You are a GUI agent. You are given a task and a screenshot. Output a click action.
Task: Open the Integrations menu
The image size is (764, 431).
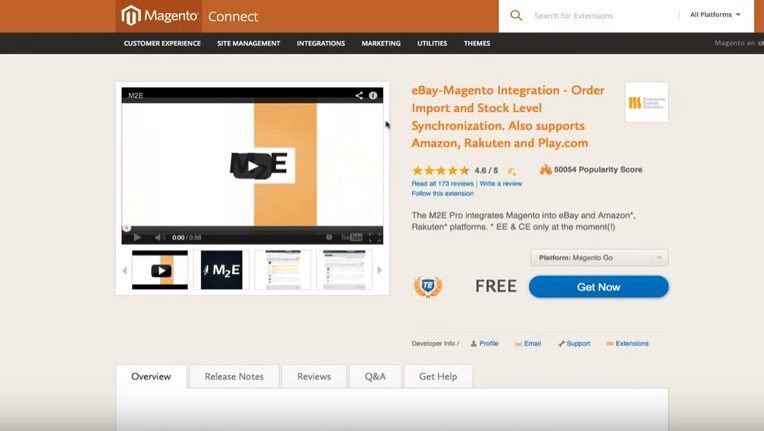tap(321, 43)
